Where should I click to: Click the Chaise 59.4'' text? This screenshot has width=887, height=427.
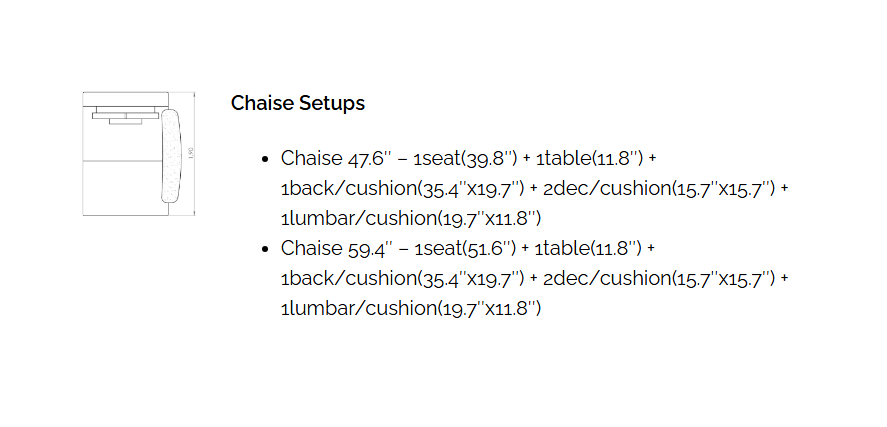coord(337,248)
